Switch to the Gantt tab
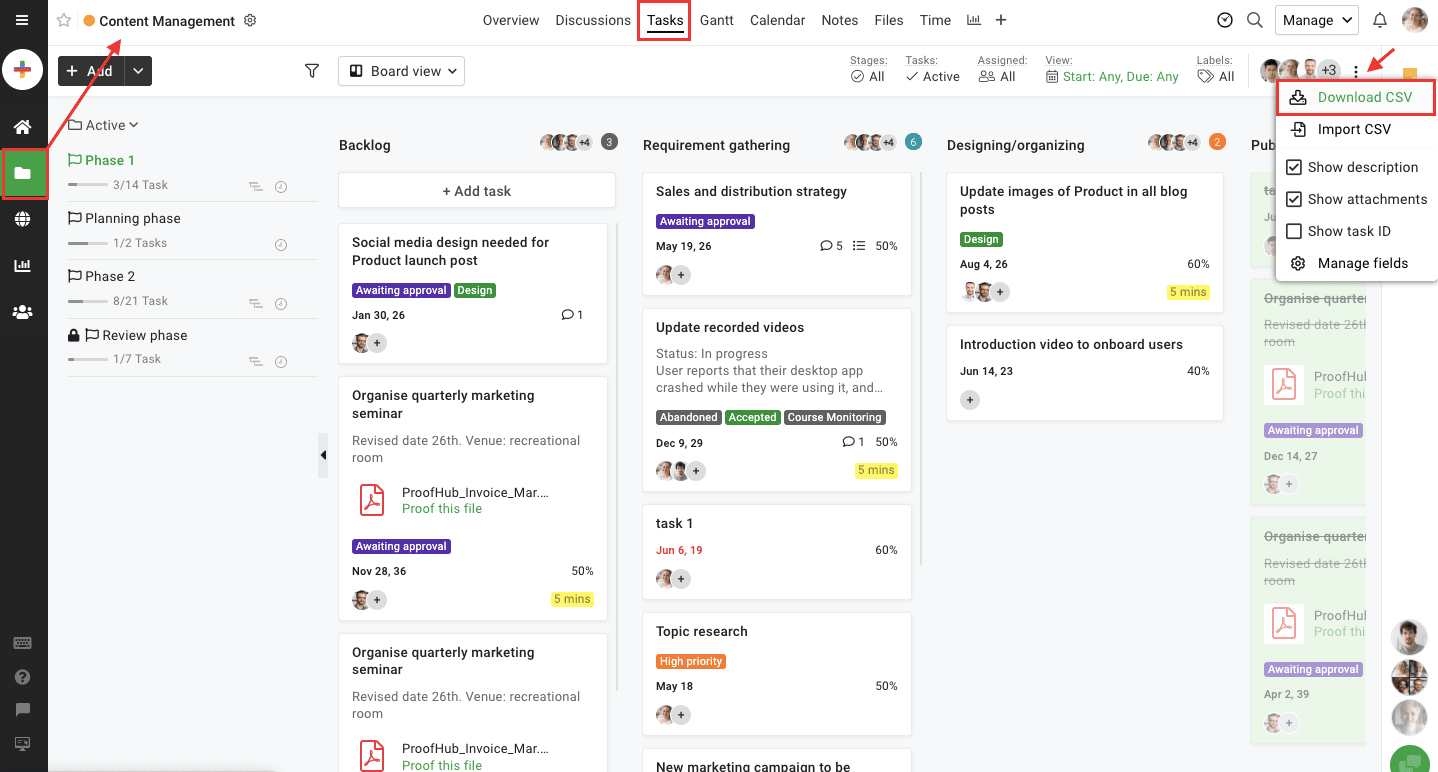This screenshot has height=772, width=1438. [716, 20]
